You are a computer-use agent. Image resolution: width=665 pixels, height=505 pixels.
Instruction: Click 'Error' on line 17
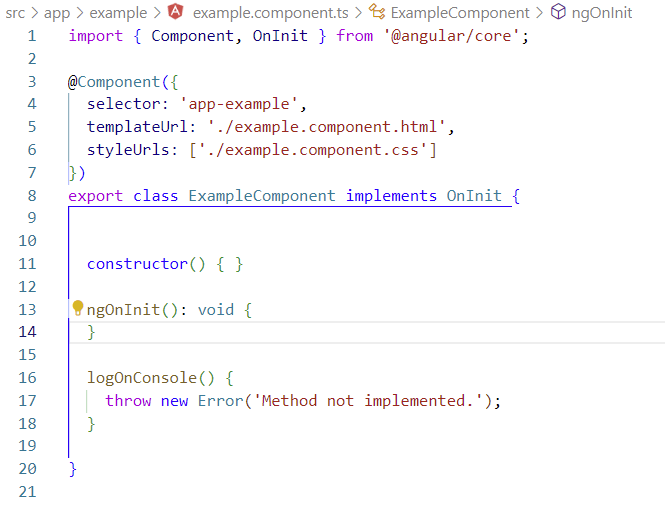(221, 401)
